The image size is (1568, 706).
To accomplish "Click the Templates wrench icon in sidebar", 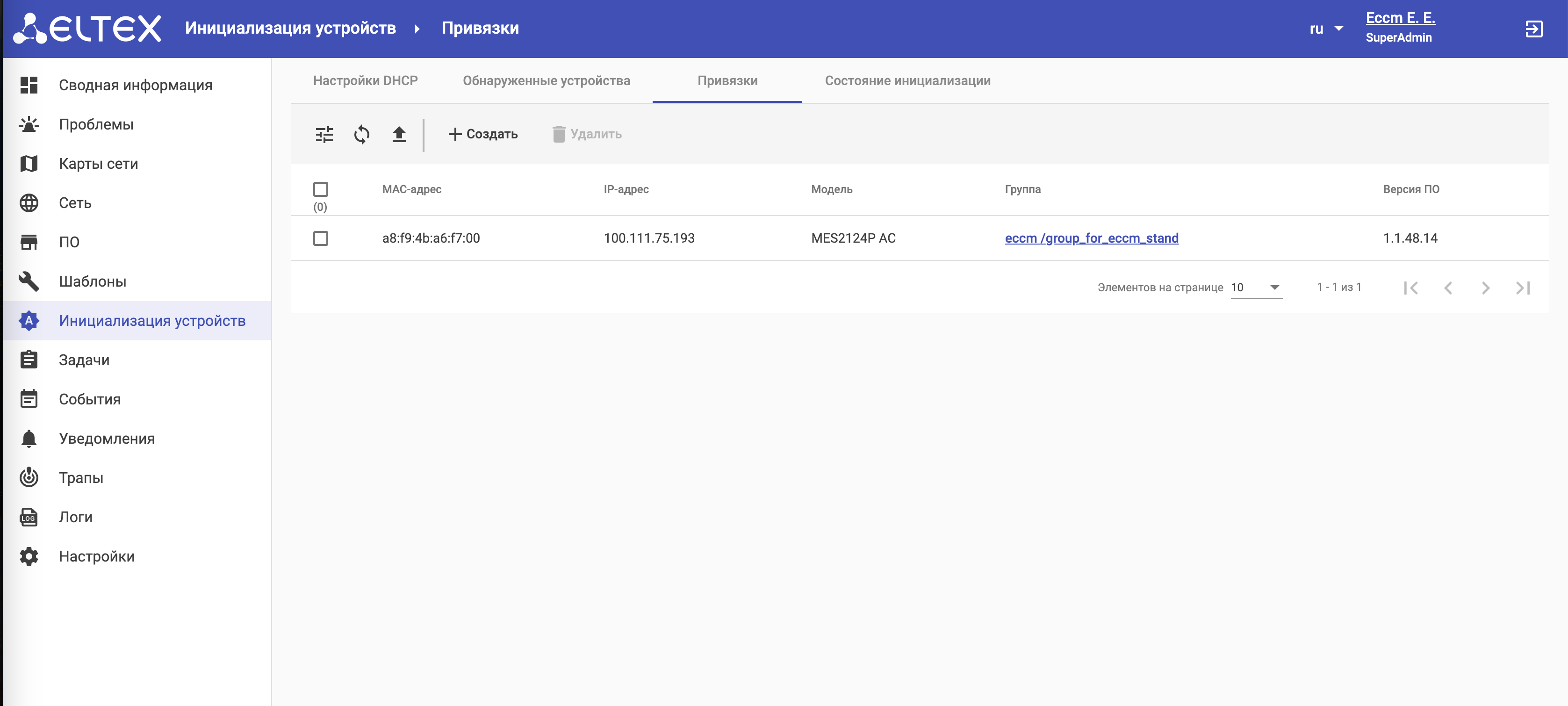I will 29,281.
